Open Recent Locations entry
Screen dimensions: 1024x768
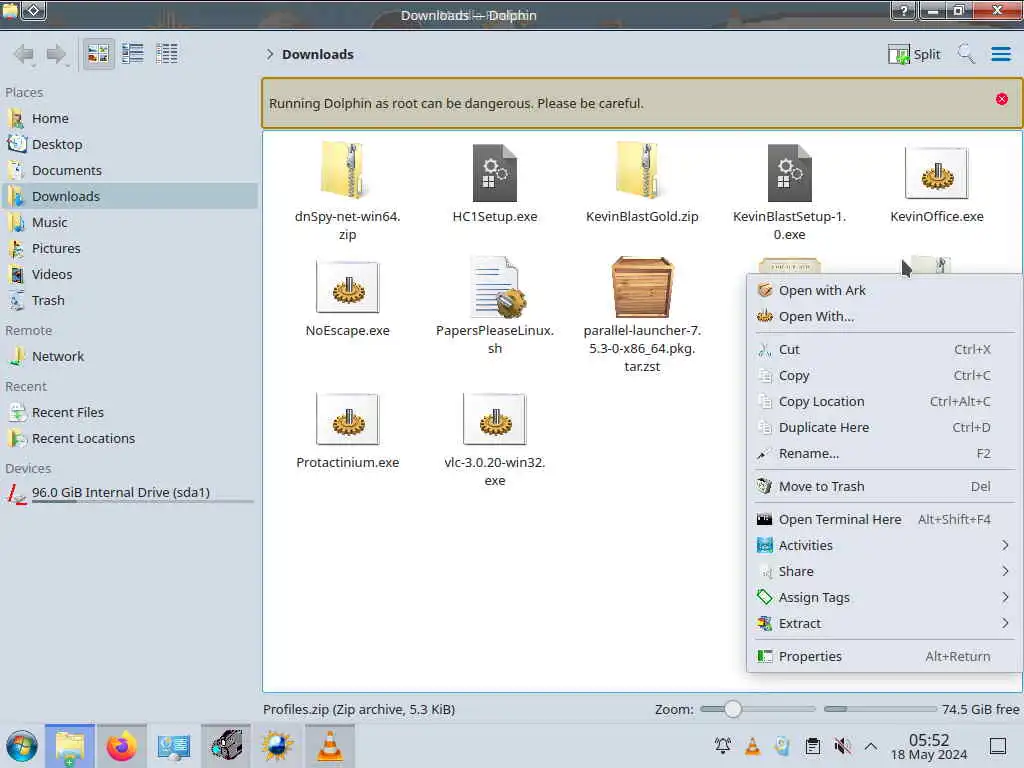pyautogui.click(x=129, y=438)
